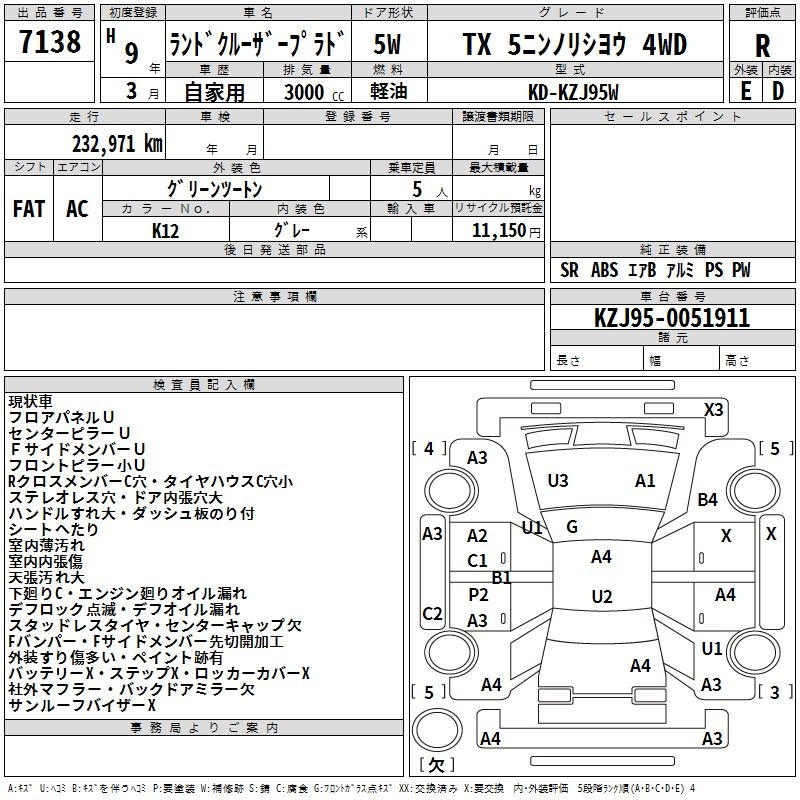
Task: Select the B4 mark on the fender
Action: click(708, 500)
